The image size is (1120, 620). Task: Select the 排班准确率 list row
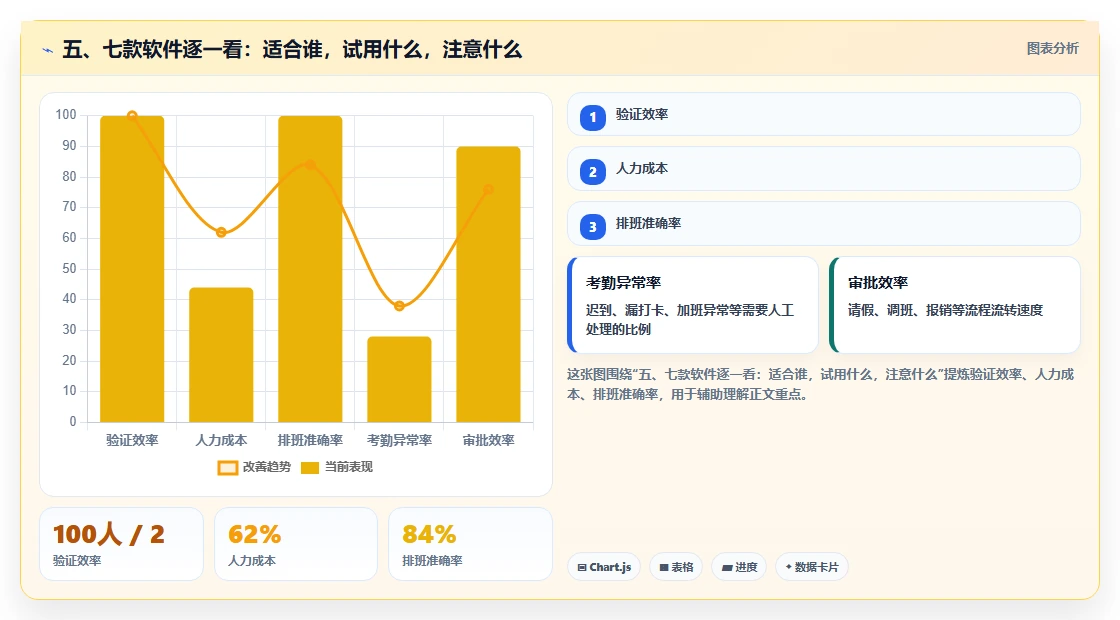coord(824,224)
